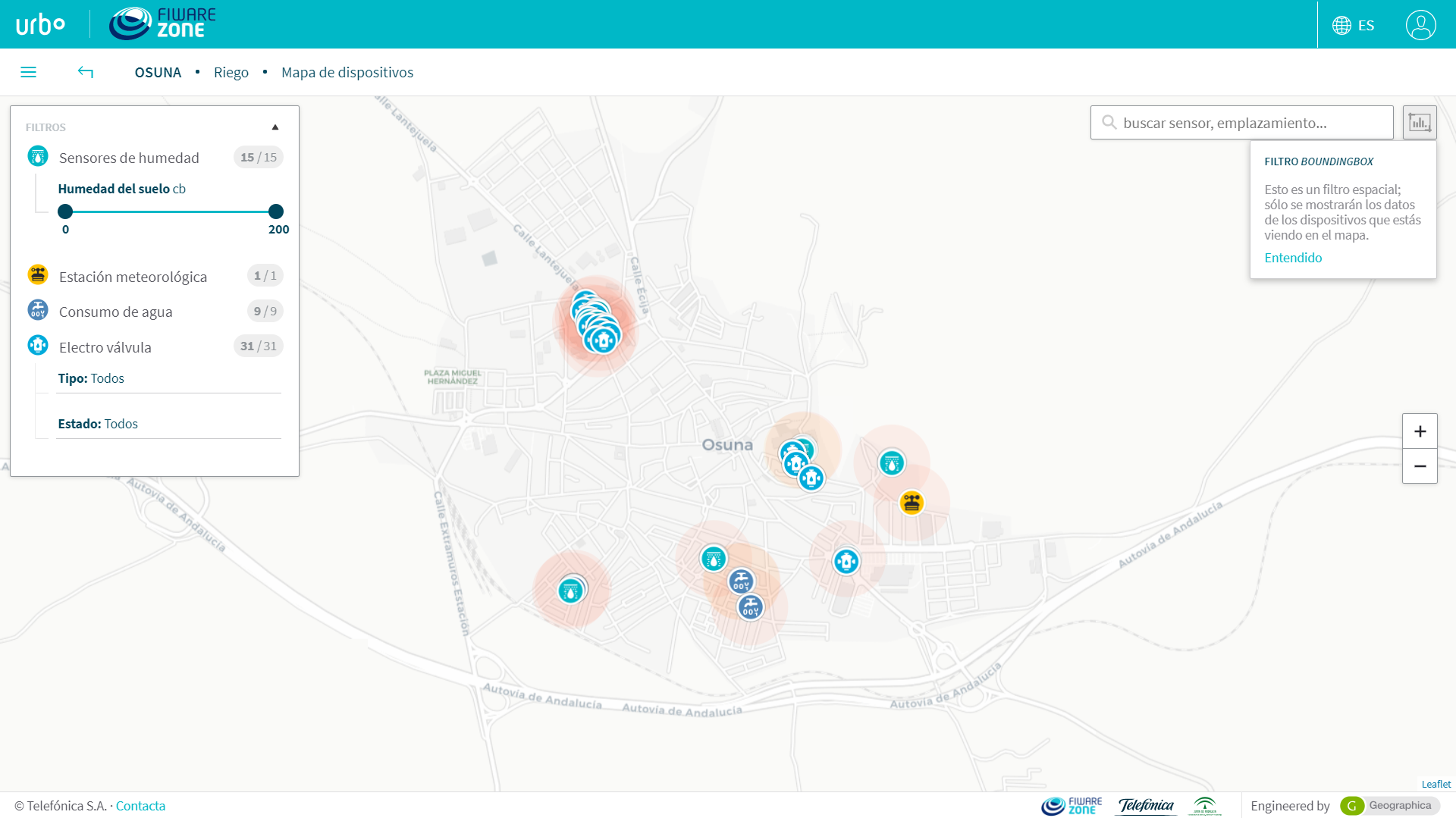Viewport: 1456px width, 818px height.
Task: Click the FIWARE Zone footer logo
Action: click(1072, 806)
